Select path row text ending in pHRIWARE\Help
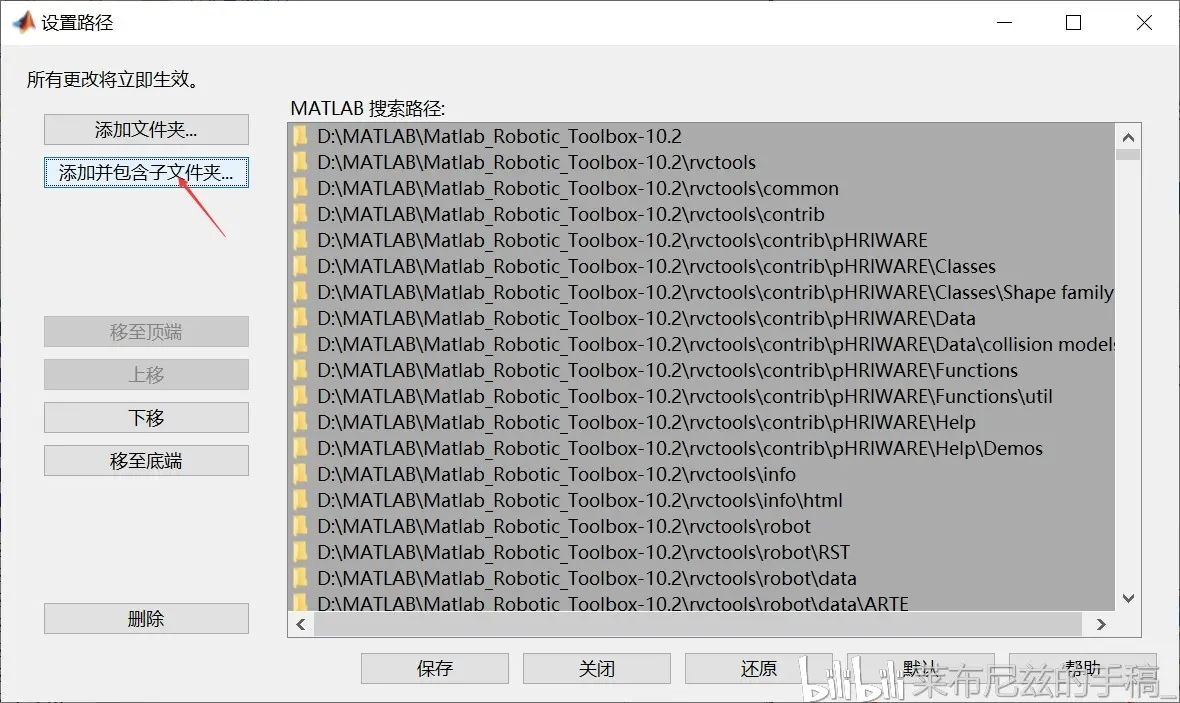 [x=646, y=421]
